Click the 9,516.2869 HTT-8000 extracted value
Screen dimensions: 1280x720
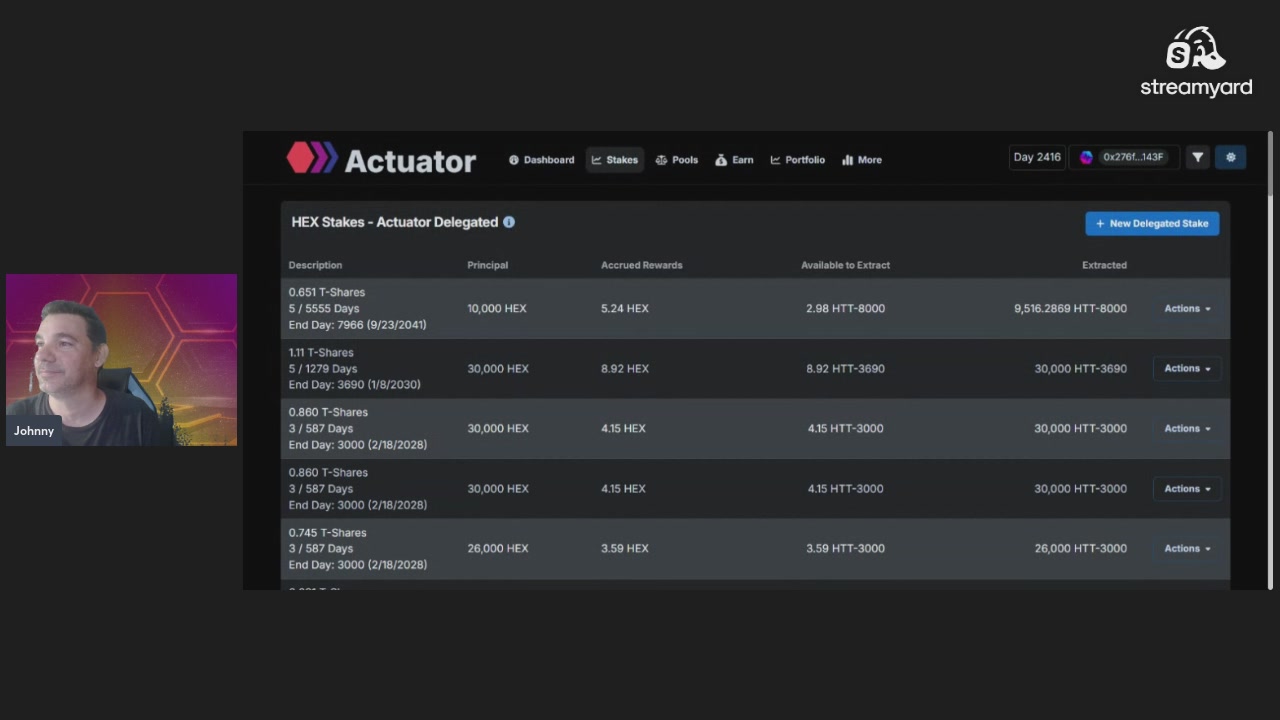coord(1070,308)
